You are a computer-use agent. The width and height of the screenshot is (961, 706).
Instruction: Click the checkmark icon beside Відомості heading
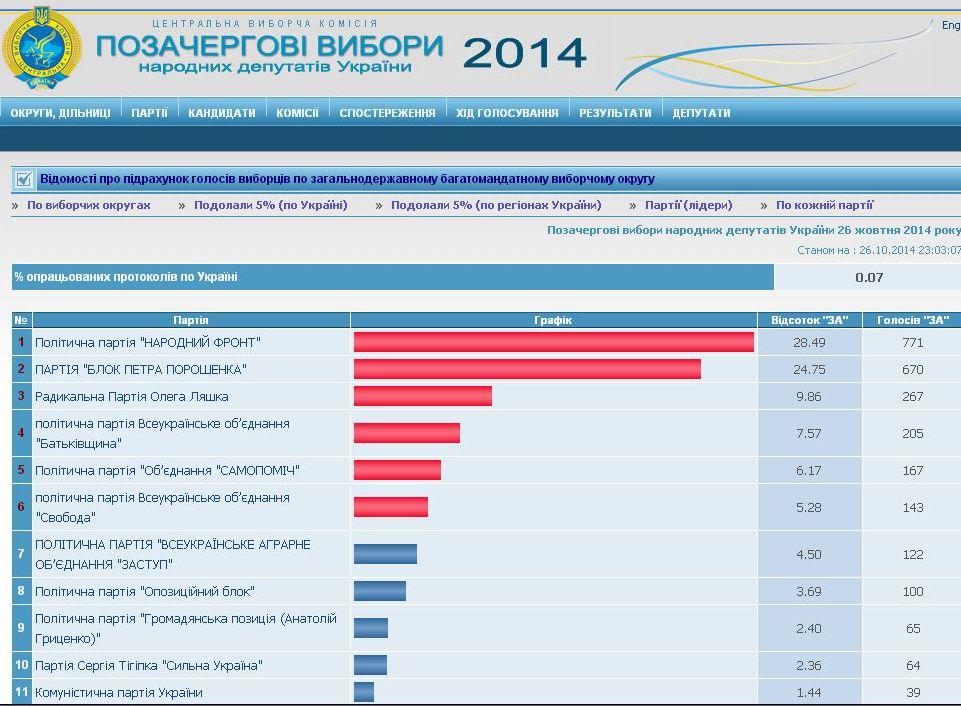click(x=24, y=179)
